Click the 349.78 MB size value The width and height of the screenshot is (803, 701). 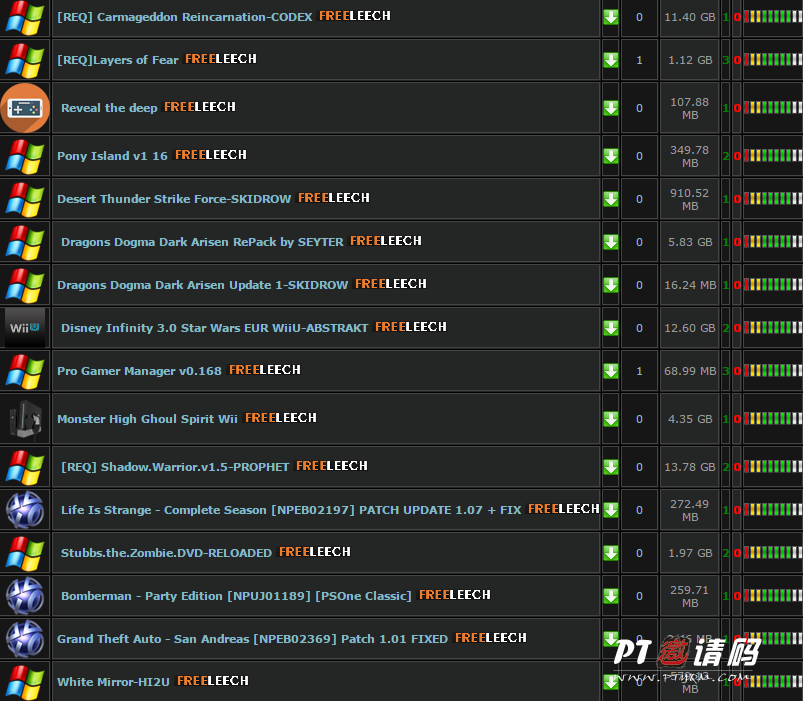[689, 156]
